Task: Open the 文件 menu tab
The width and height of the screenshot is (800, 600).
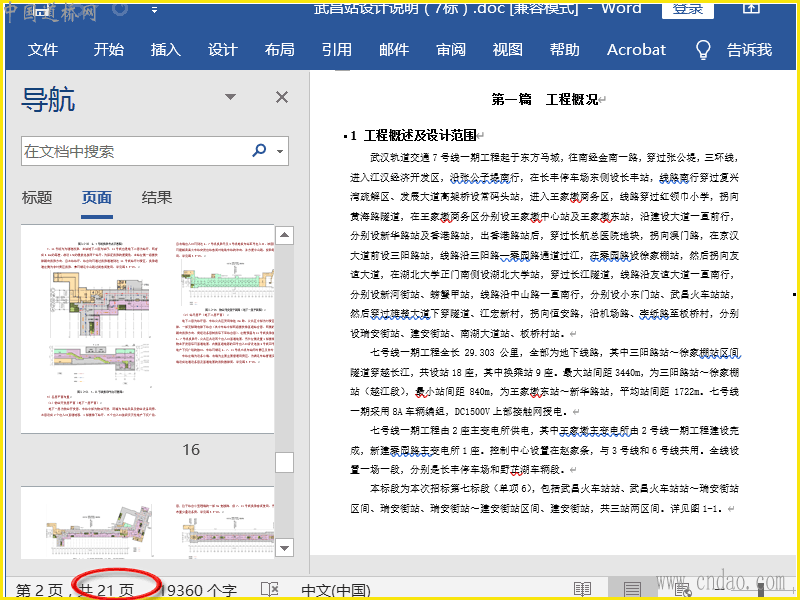Action: [x=43, y=49]
